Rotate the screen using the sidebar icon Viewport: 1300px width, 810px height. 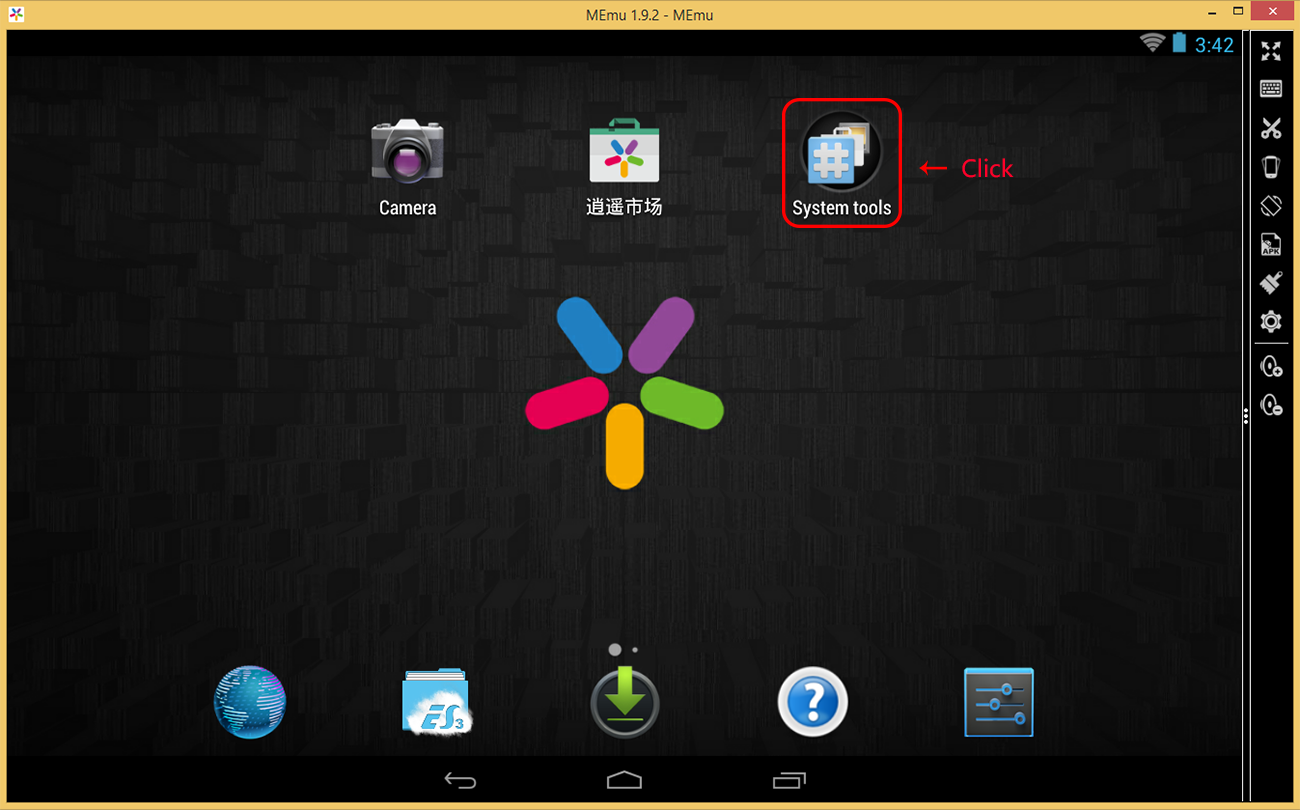(x=1270, y=205)
